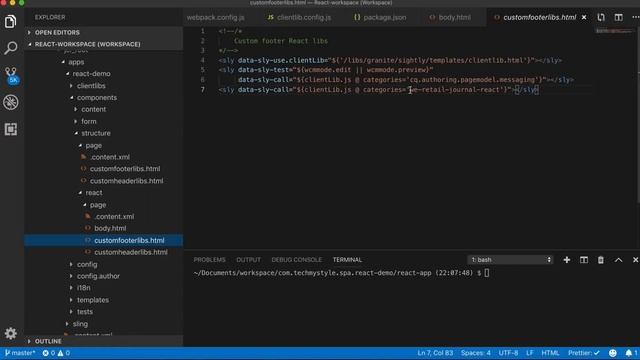Click Spaces: 4 indentation setting
The height and width of the screenshot is (360, 640).
[476, 353]
